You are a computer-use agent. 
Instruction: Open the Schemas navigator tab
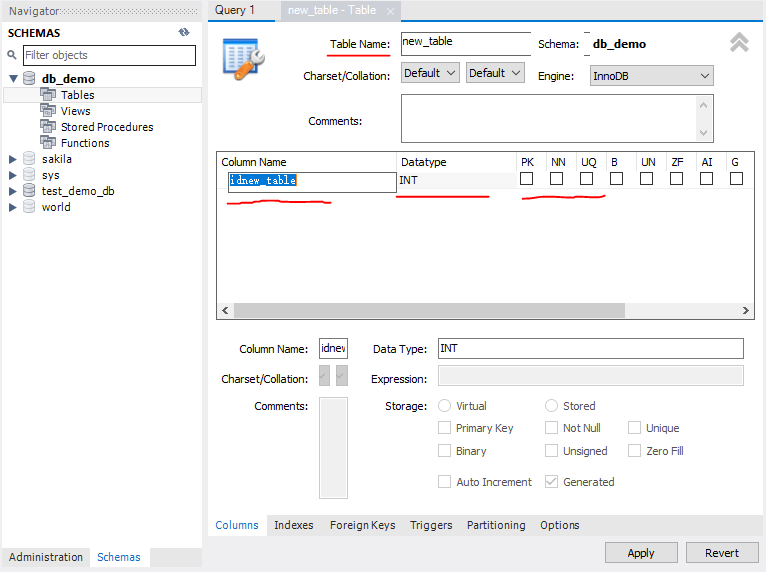click(x=119, y=557)
